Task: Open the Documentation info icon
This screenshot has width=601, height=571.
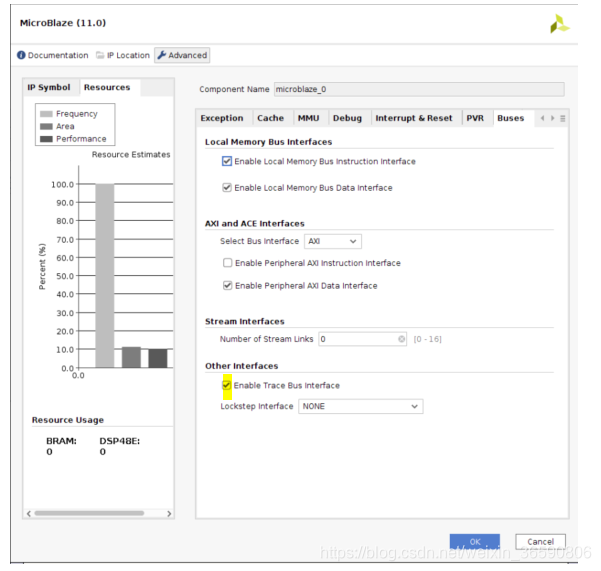Action: pos(21,55)
